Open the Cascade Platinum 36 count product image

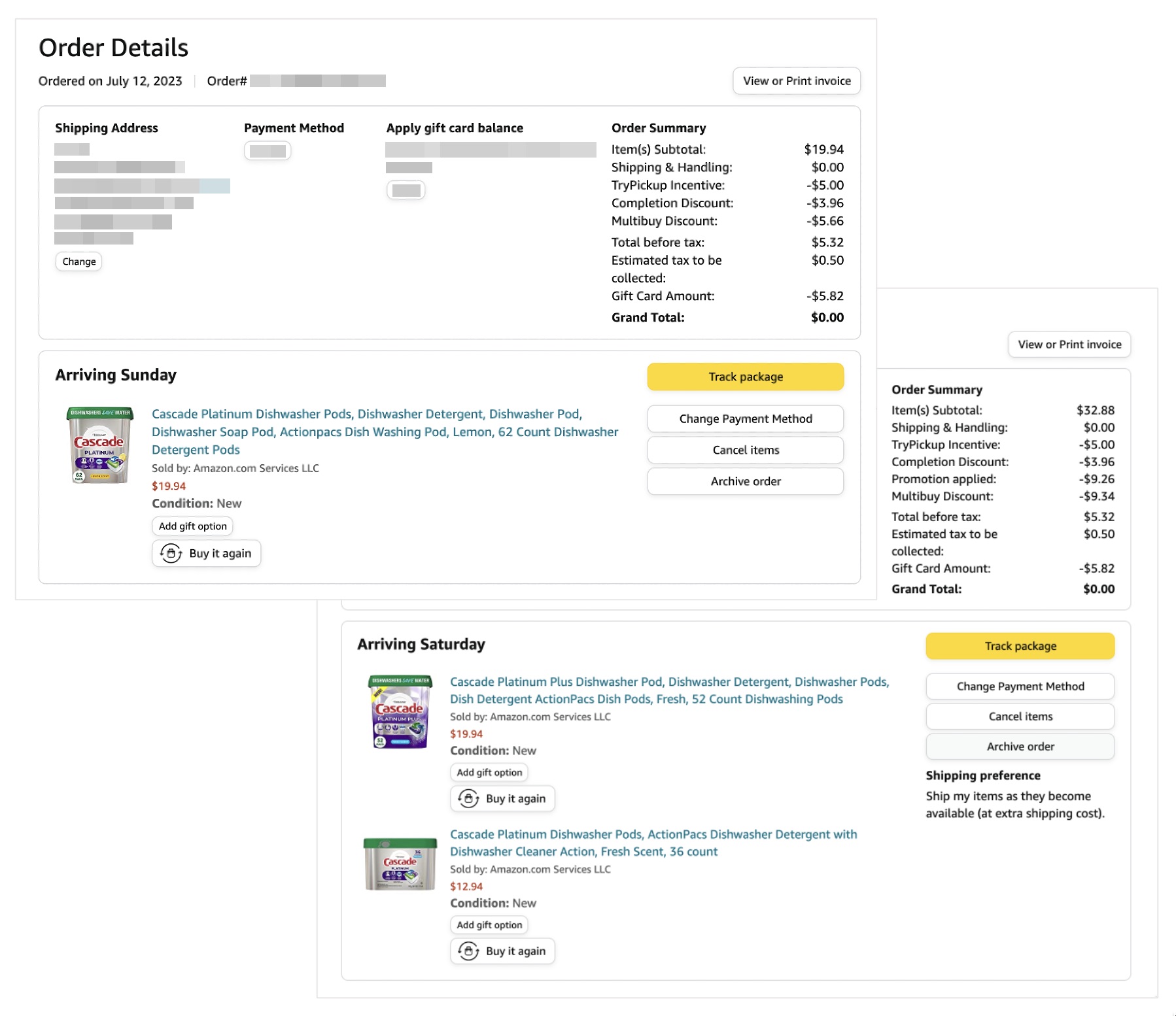pos(400,864)
